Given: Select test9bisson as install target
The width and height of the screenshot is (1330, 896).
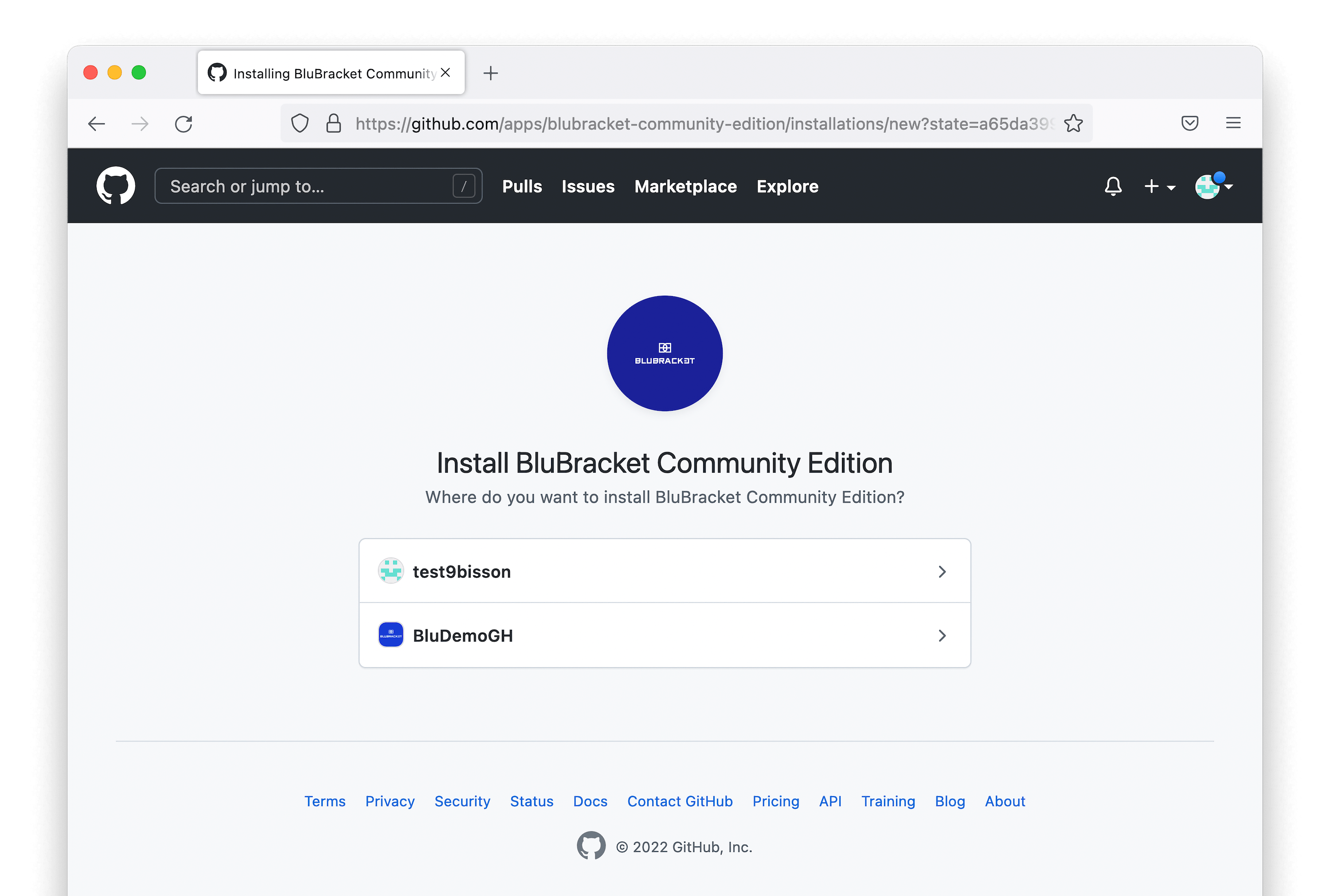Looking at the screenshot, I should 665,571.
